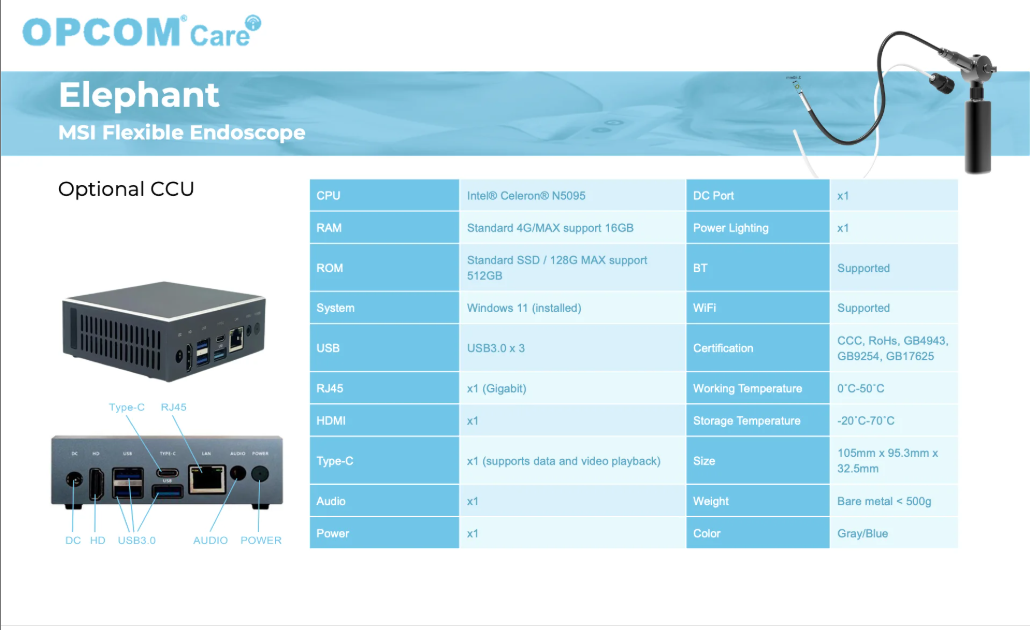Click the Optional CCU heading
This screenshot has width=1030, height=630.
point(126,189)
